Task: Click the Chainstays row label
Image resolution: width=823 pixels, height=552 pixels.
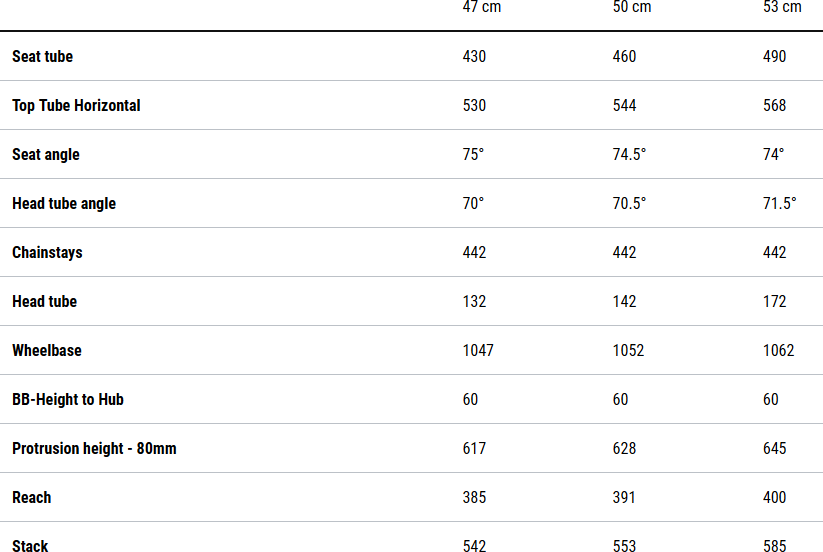Action: [47, 253]
